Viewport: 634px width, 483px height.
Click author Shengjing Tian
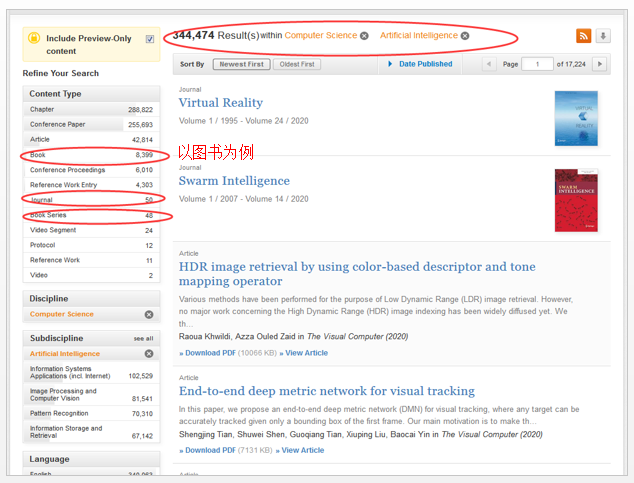point(205,434)
